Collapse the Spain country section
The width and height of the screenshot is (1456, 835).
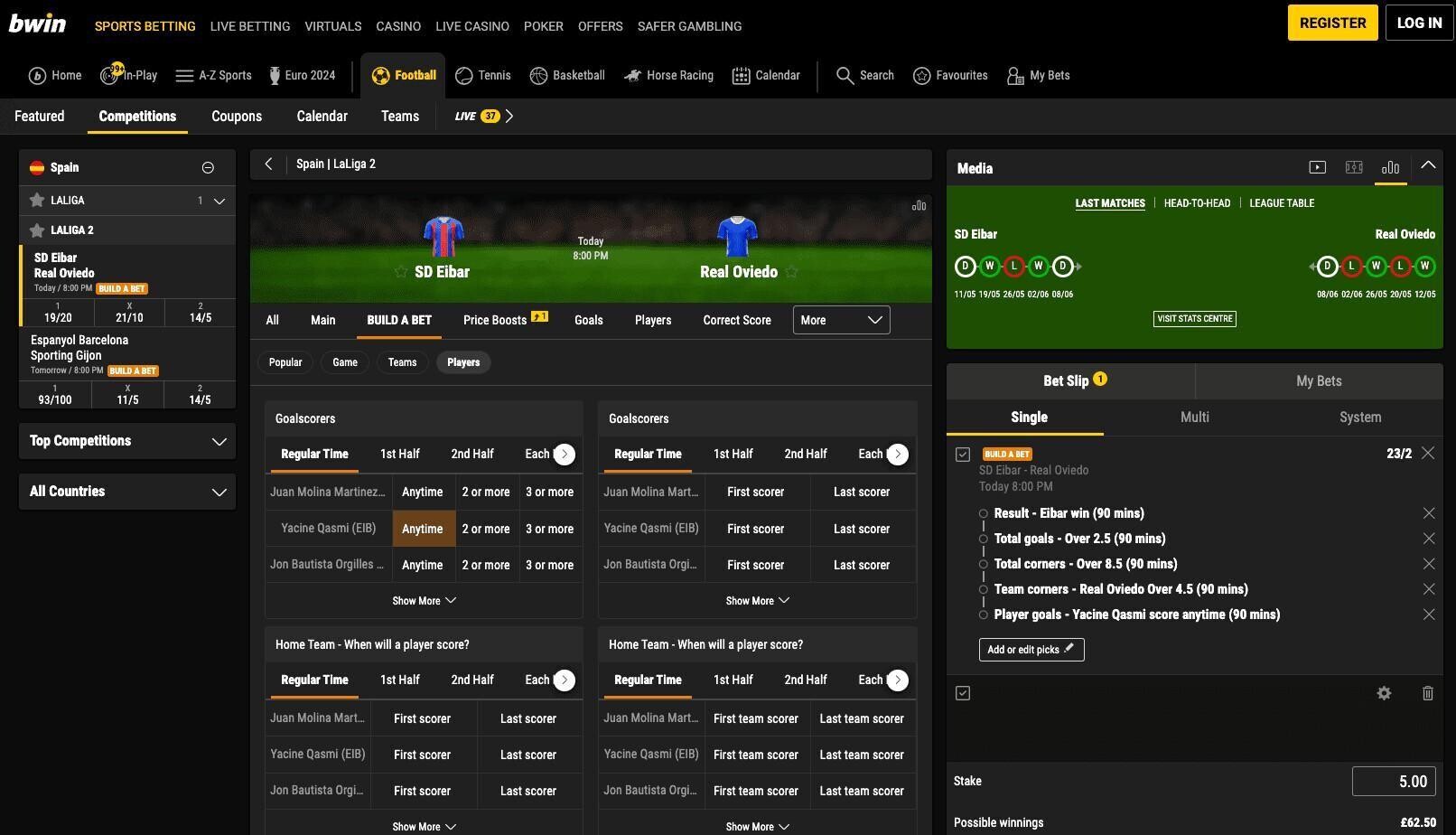[x=208, y=168]
